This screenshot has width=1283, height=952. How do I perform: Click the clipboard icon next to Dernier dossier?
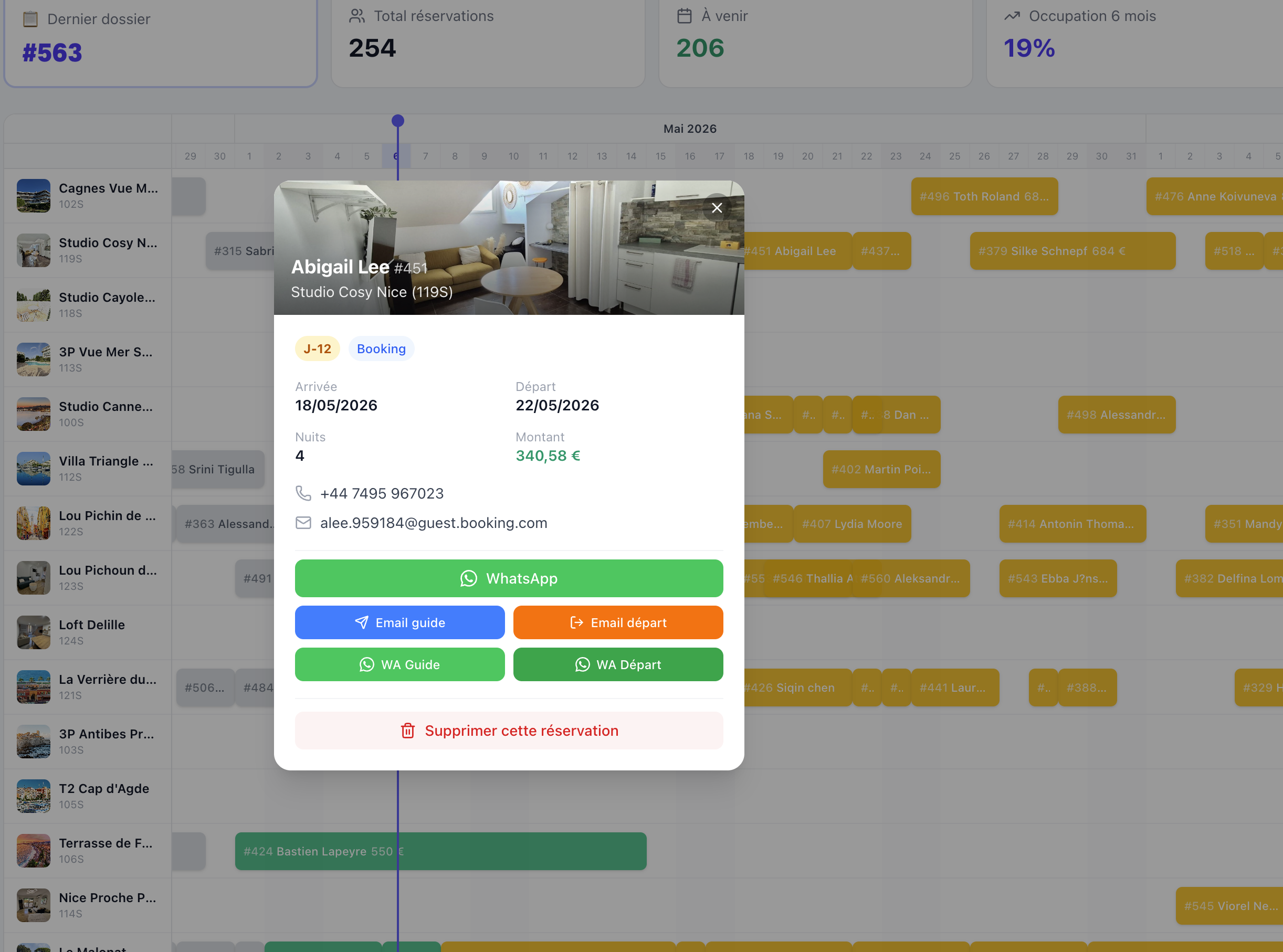(30, 19)
